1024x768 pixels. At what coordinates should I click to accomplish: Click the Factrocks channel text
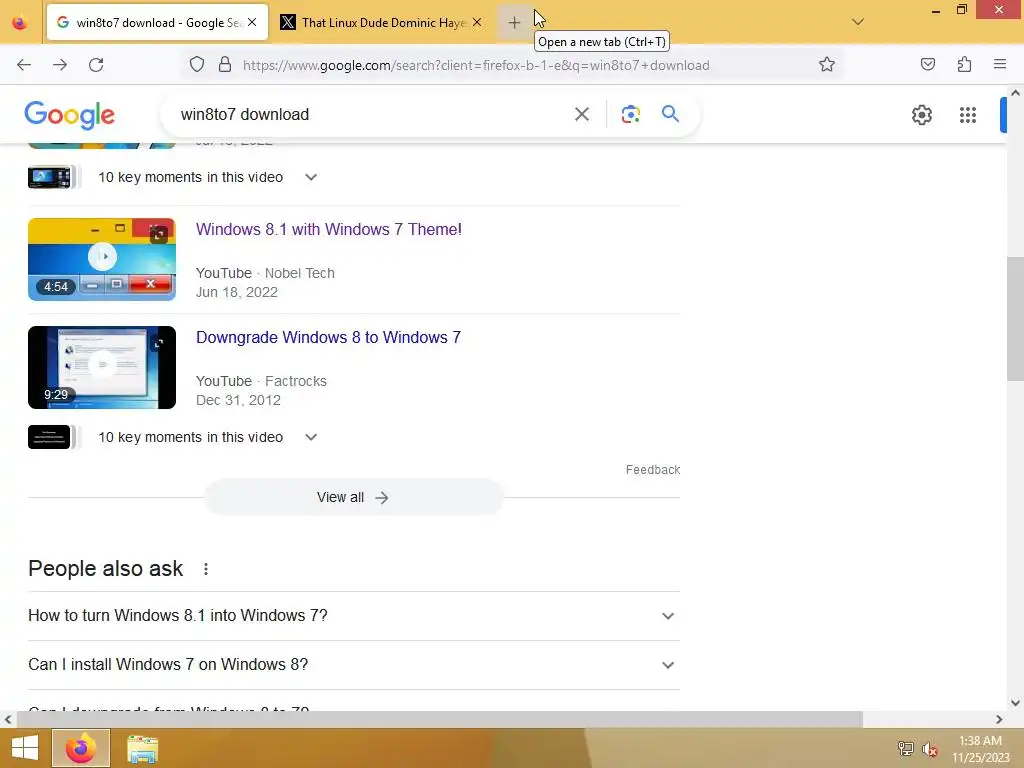[295, 381]
